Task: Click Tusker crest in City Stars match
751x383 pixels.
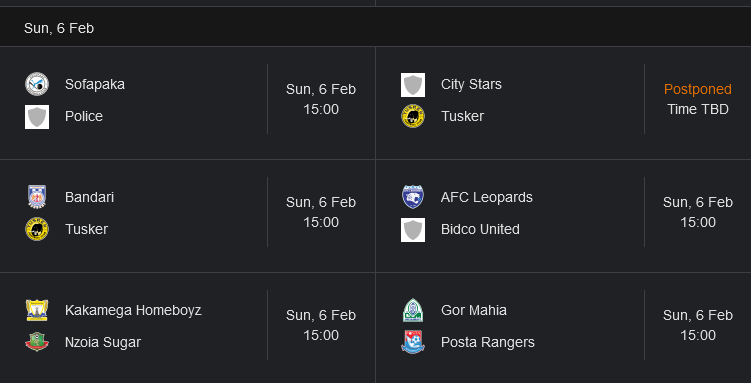Action: click(413, 116)
